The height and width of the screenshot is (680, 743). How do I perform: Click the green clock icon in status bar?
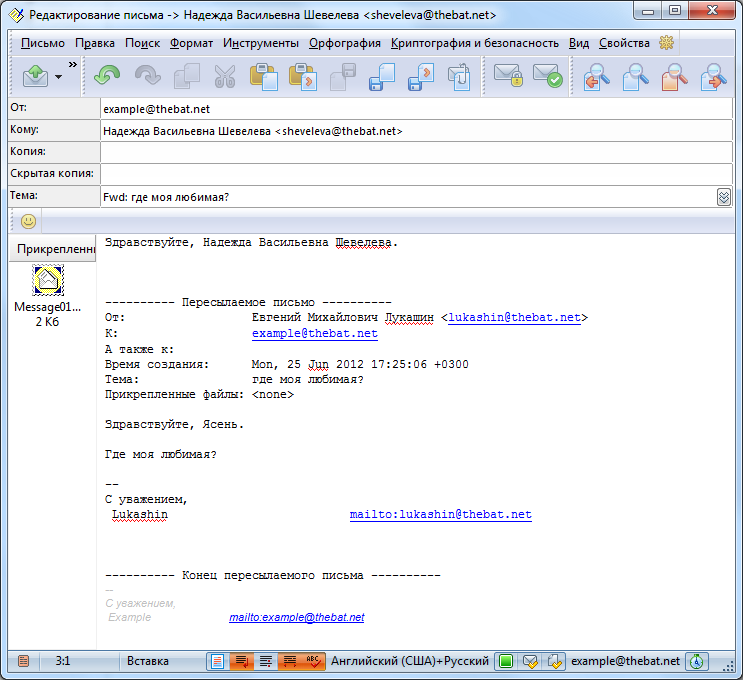point(697,661)
